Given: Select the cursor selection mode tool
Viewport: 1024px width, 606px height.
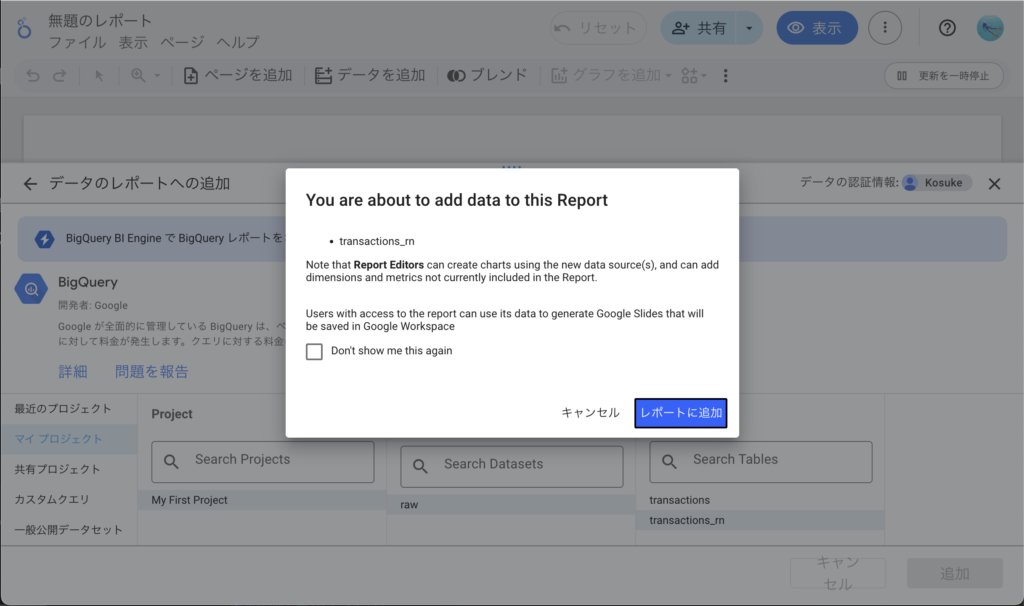Looking at the screenshot, I should 99,76.
